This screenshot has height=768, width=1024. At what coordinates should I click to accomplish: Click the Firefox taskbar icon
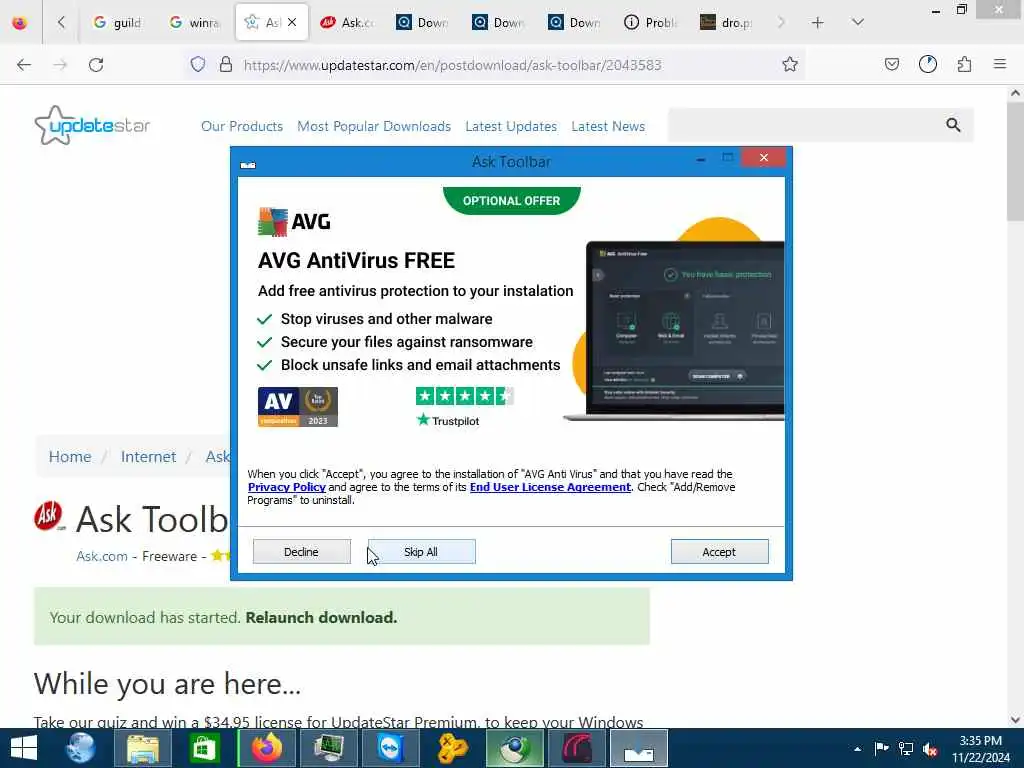click(266, 748)
